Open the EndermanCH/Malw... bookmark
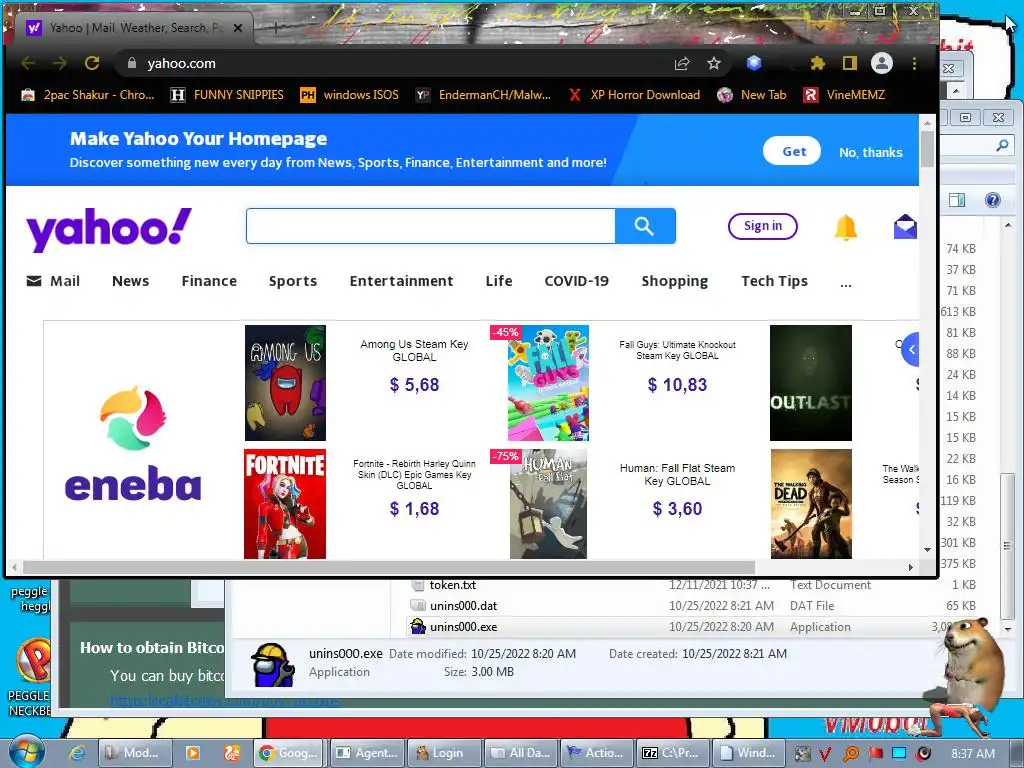The width and height of the screenshot is (1024, 768). coord(484,95)
